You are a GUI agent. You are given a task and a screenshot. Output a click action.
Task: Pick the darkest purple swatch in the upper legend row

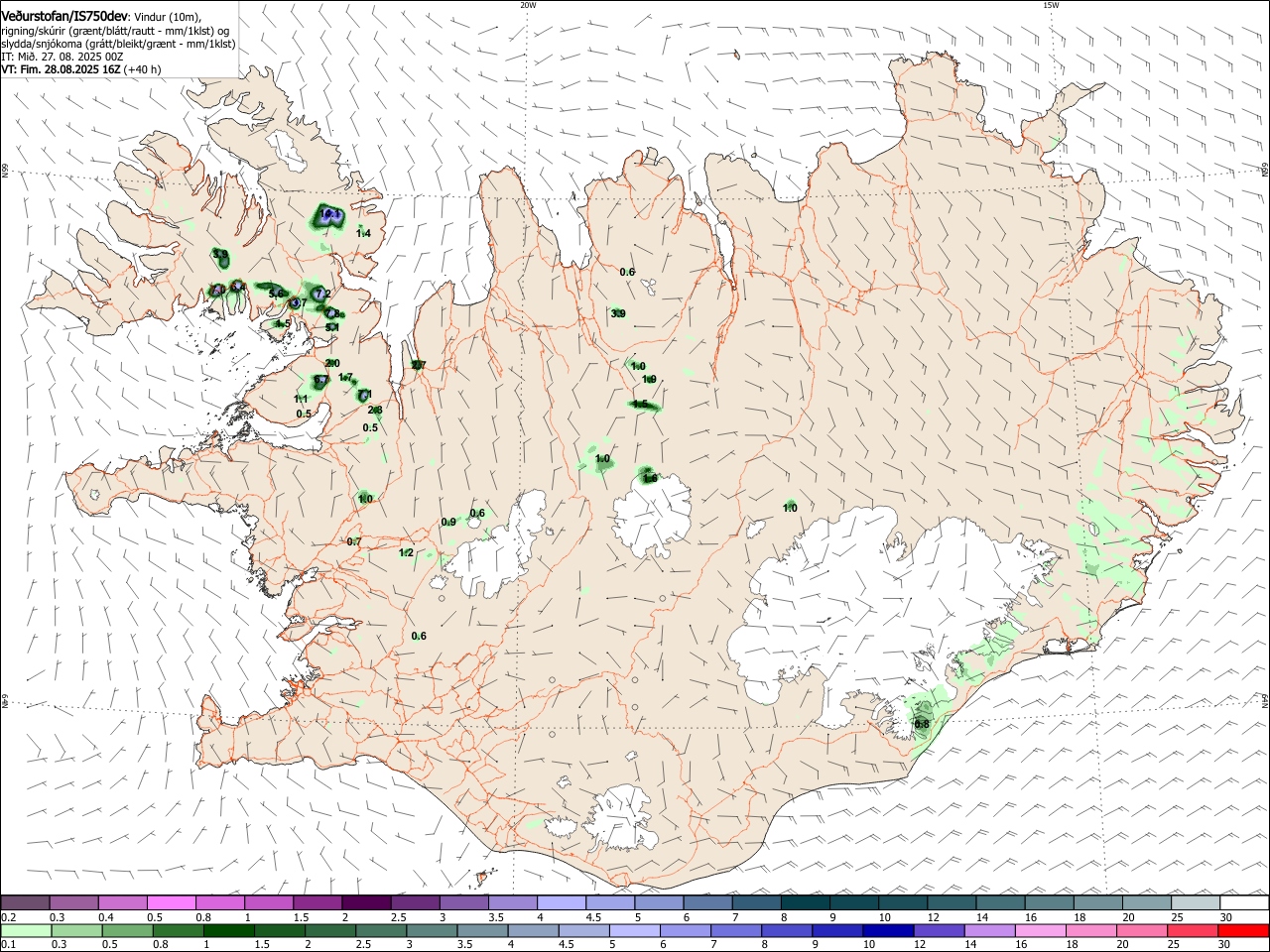pyautogui.click(x=365, y=902)
